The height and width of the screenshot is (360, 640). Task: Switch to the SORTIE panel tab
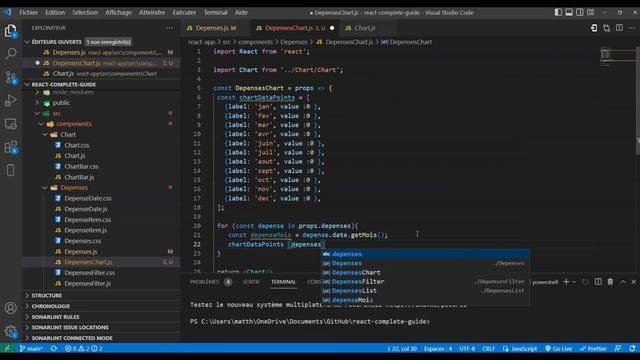(251, 282)
